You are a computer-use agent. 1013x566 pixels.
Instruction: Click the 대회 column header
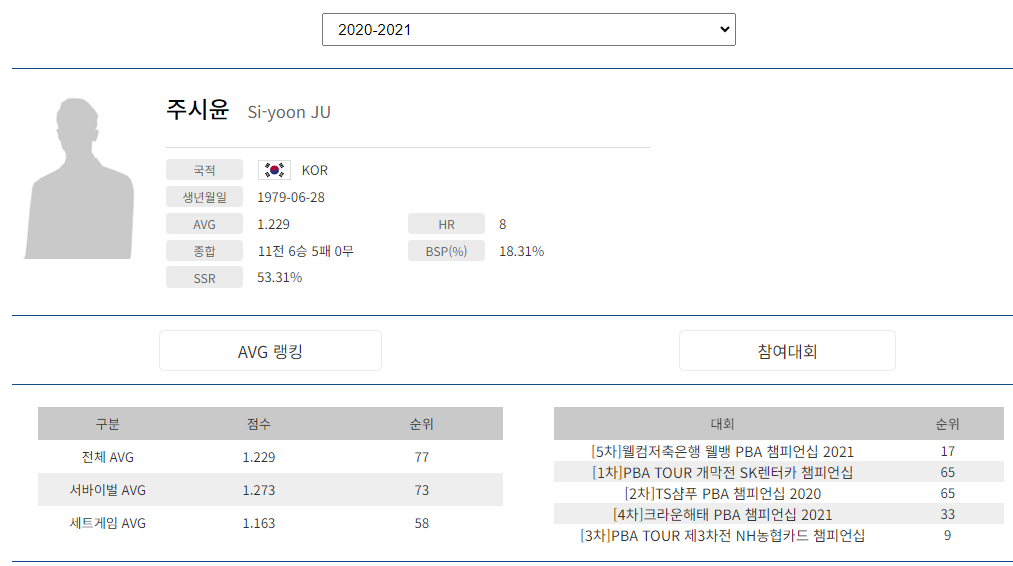(722, 424)
